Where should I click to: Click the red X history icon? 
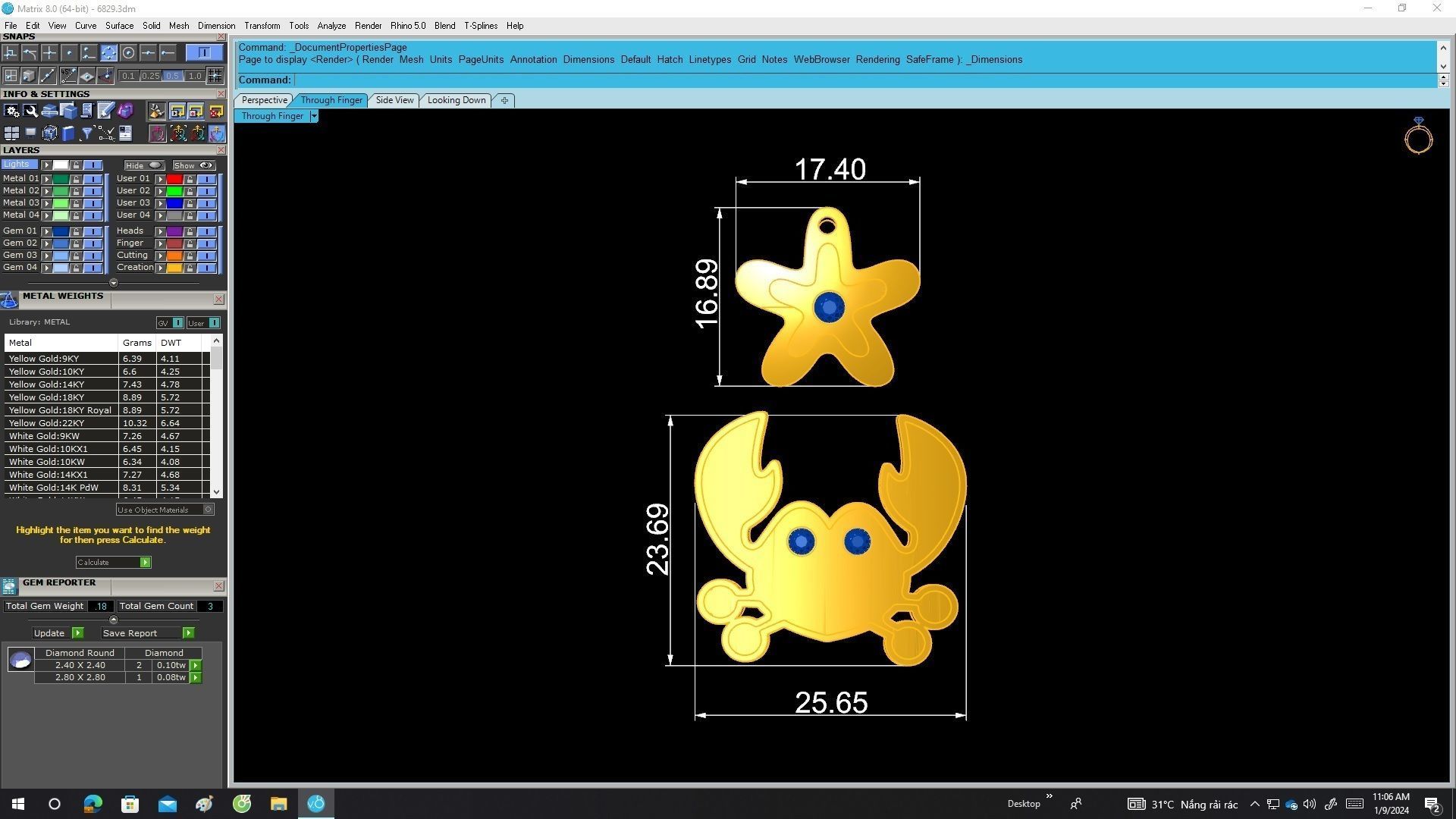click(216, 111)
